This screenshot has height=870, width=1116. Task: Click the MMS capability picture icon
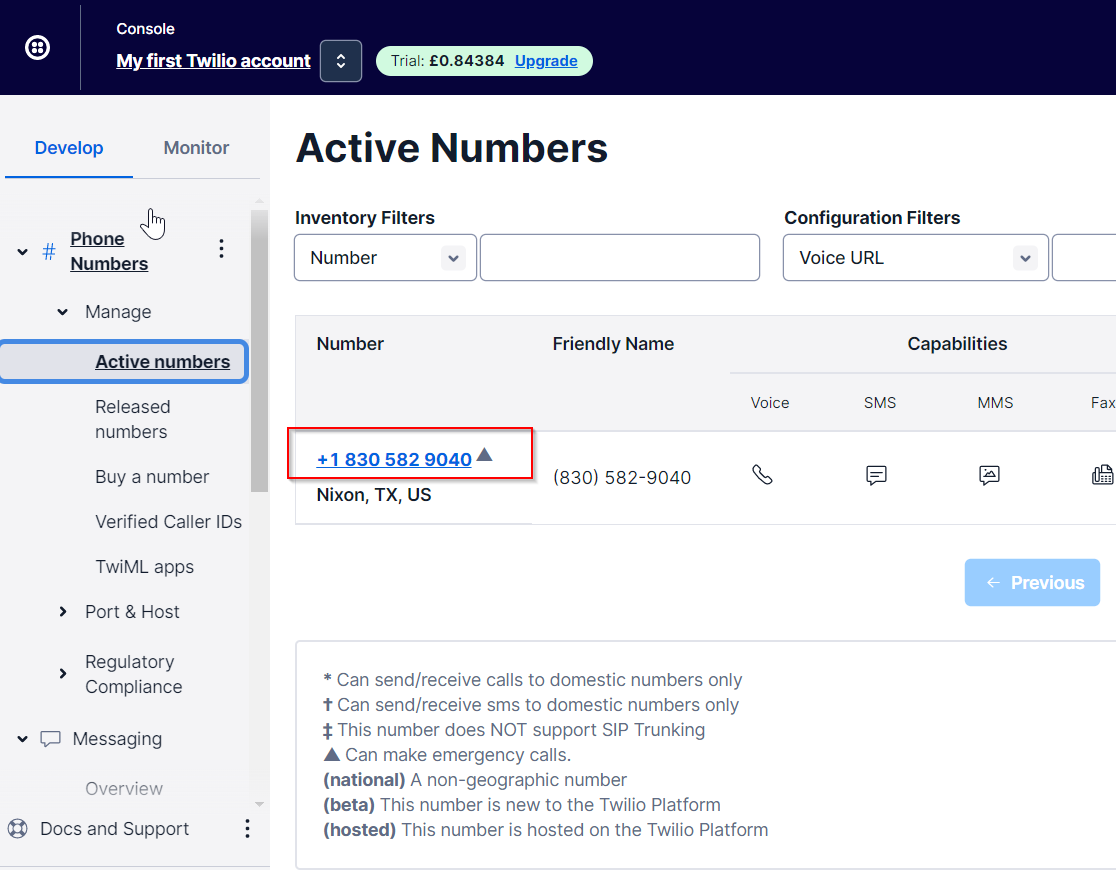point(989,476)
